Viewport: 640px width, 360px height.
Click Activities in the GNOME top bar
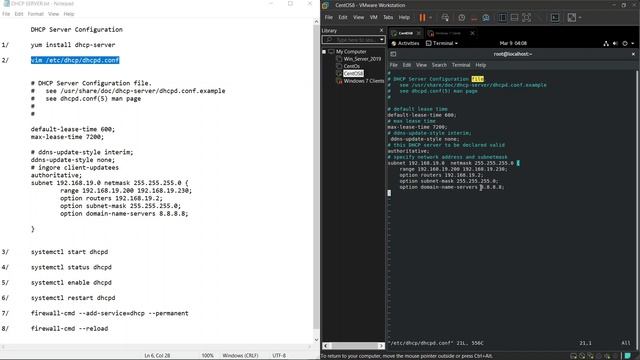(405, 43)
